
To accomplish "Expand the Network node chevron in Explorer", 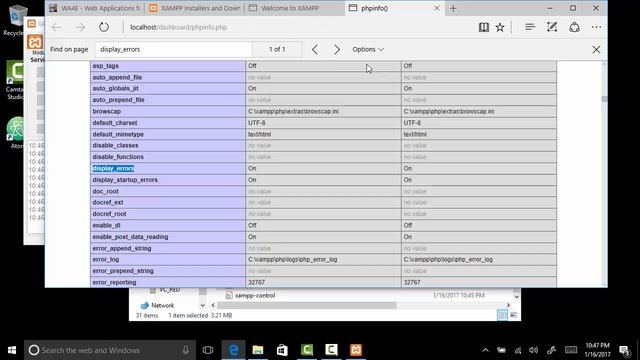I will pos(202,305).
